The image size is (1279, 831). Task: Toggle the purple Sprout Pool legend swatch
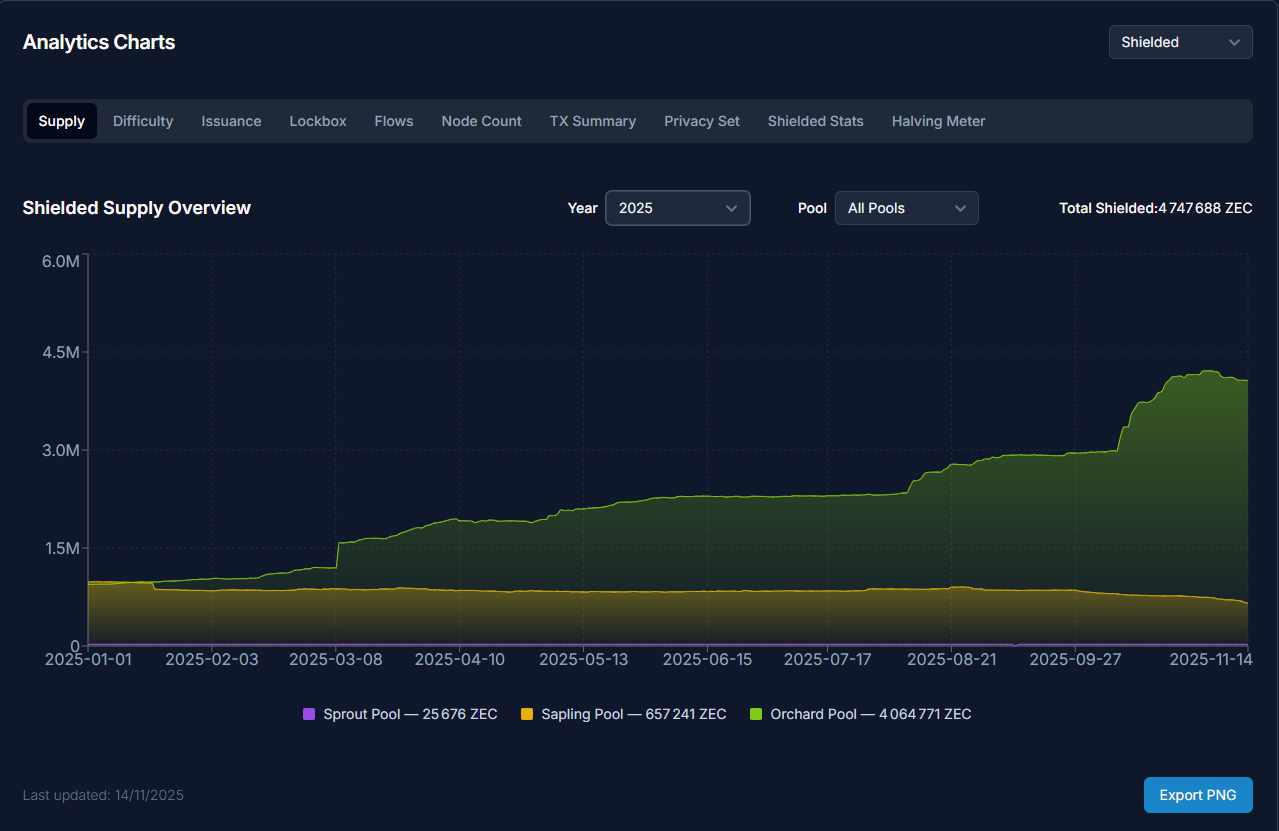[x=309, y=714]
